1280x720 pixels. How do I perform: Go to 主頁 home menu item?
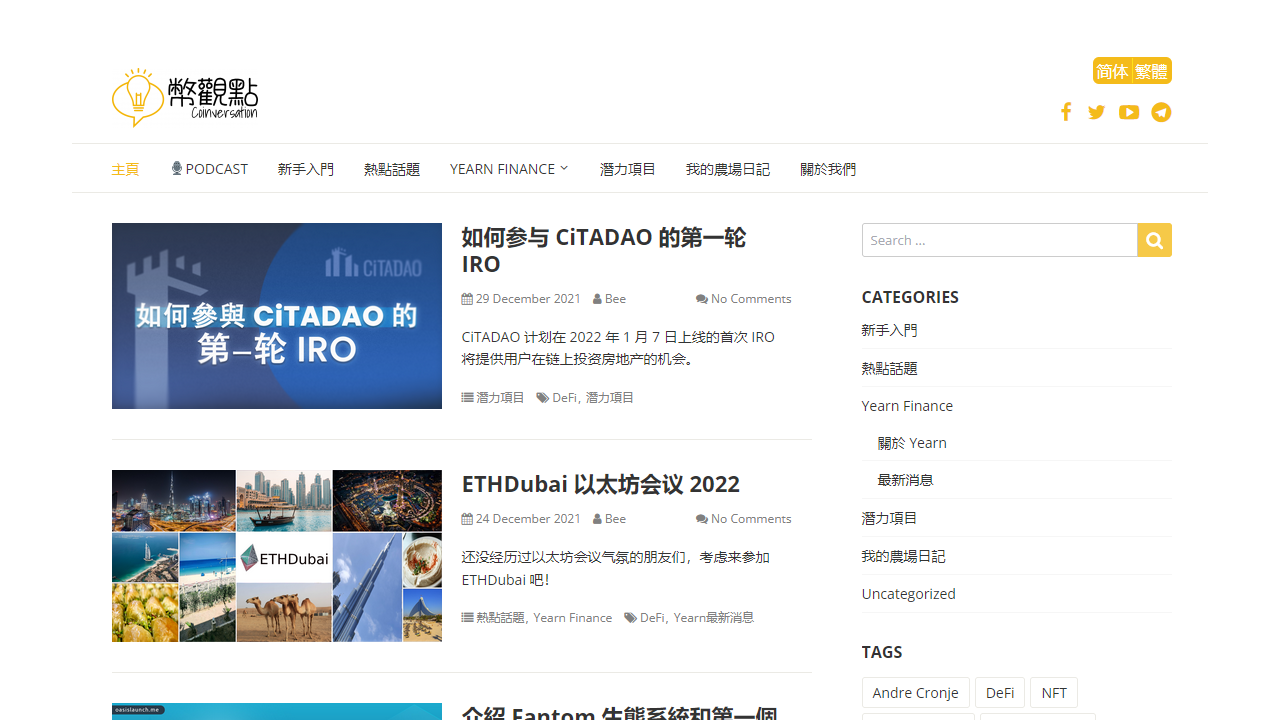coord(125,169)
